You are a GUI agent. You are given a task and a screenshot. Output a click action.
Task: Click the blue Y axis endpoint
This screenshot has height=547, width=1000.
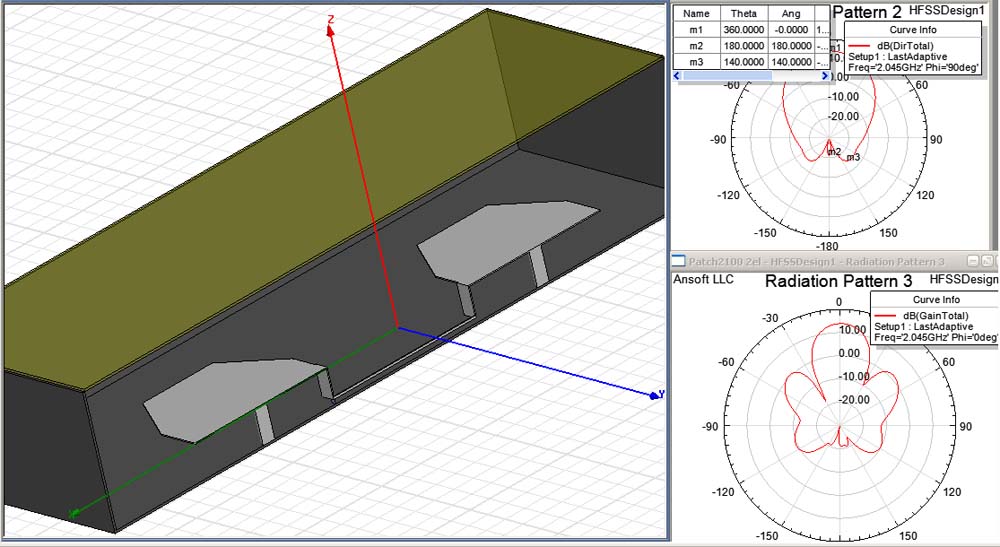pos(654,395)
